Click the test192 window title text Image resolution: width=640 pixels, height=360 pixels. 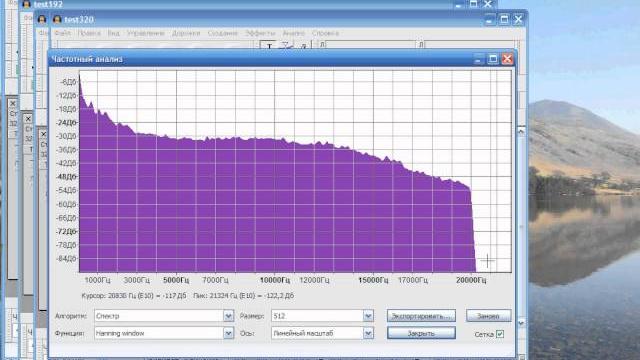pos(48,4)
